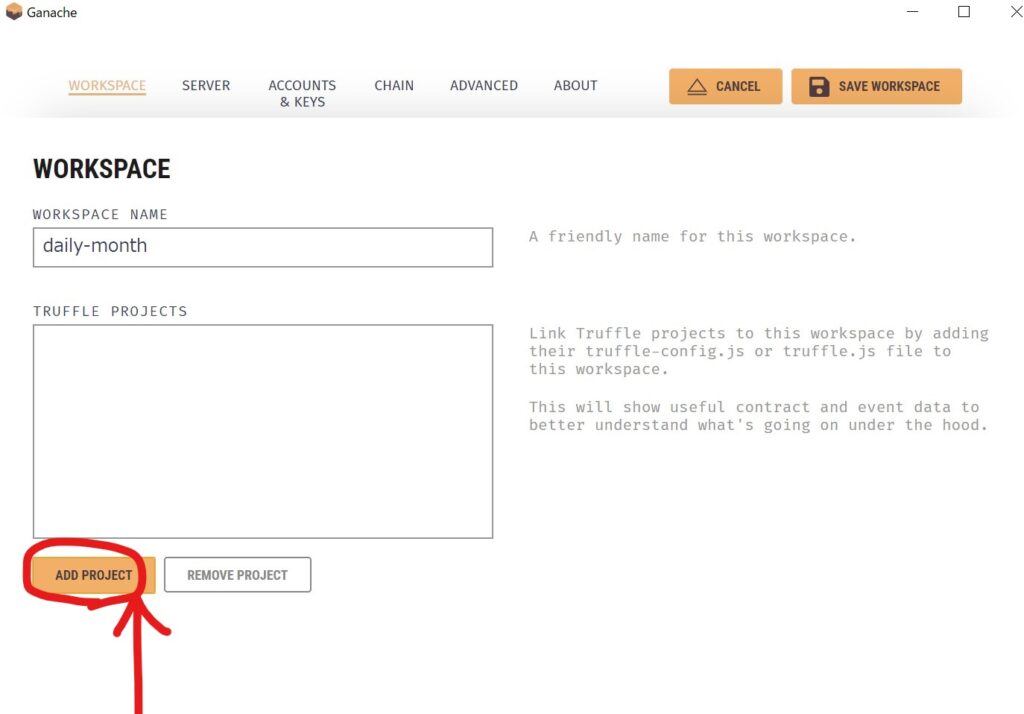Click the floppy disk save icon

pyautogui.click(x=819, y=86)
